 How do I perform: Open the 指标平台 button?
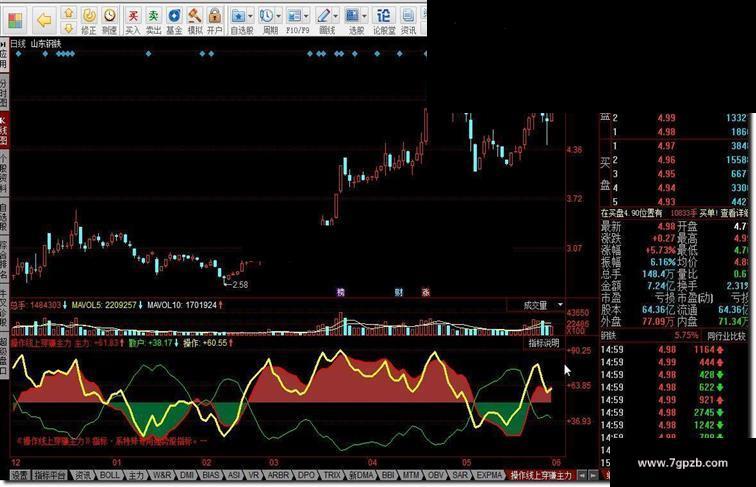point(50,475)
